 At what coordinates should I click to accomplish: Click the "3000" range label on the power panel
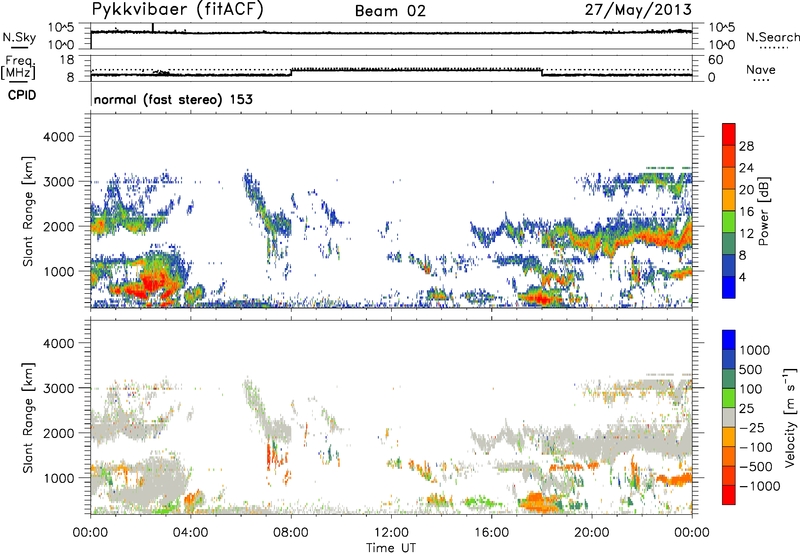pos(58,182)
